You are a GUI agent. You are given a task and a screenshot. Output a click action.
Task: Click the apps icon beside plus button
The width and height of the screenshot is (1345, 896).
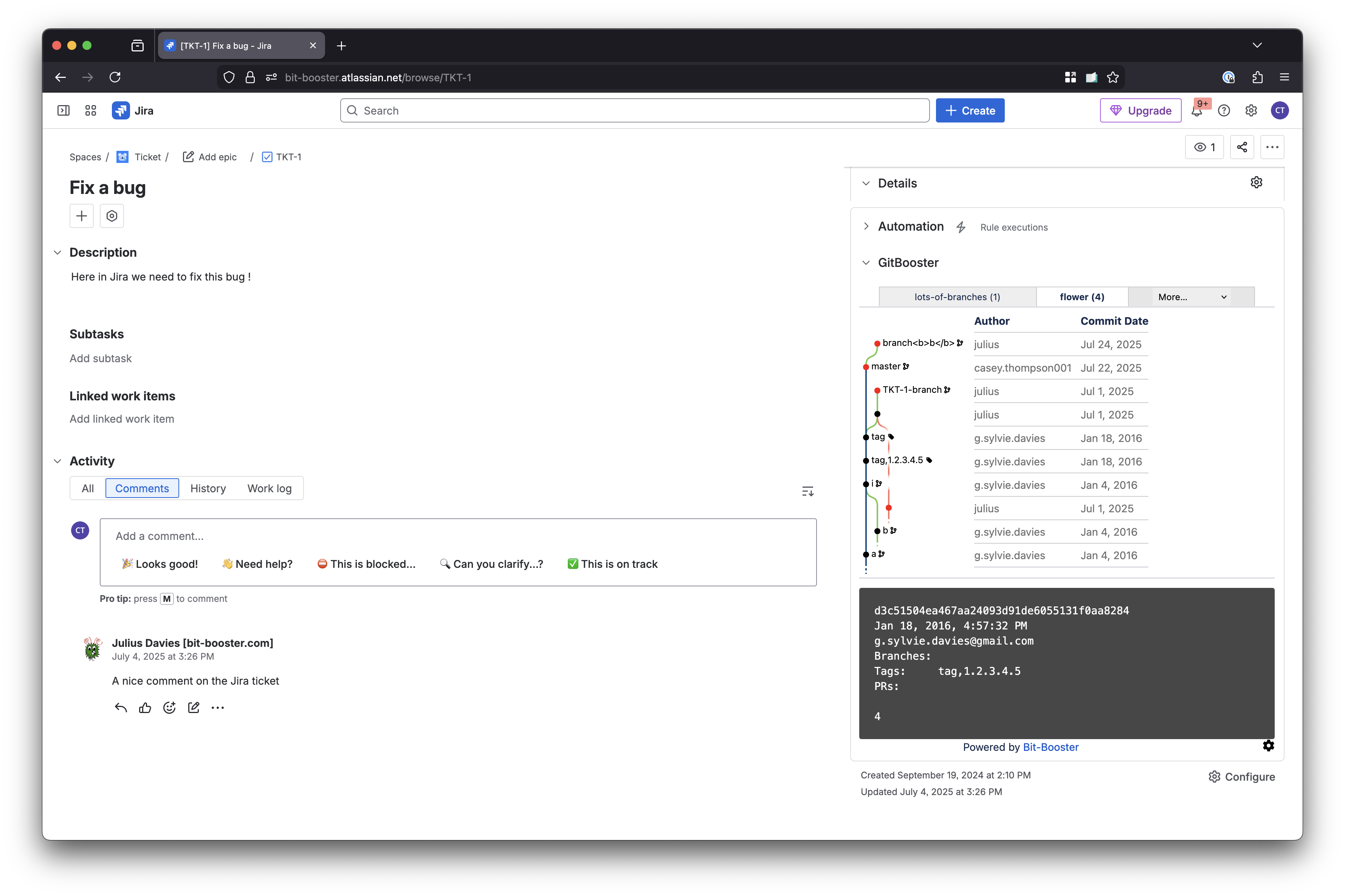coord(112,216)
